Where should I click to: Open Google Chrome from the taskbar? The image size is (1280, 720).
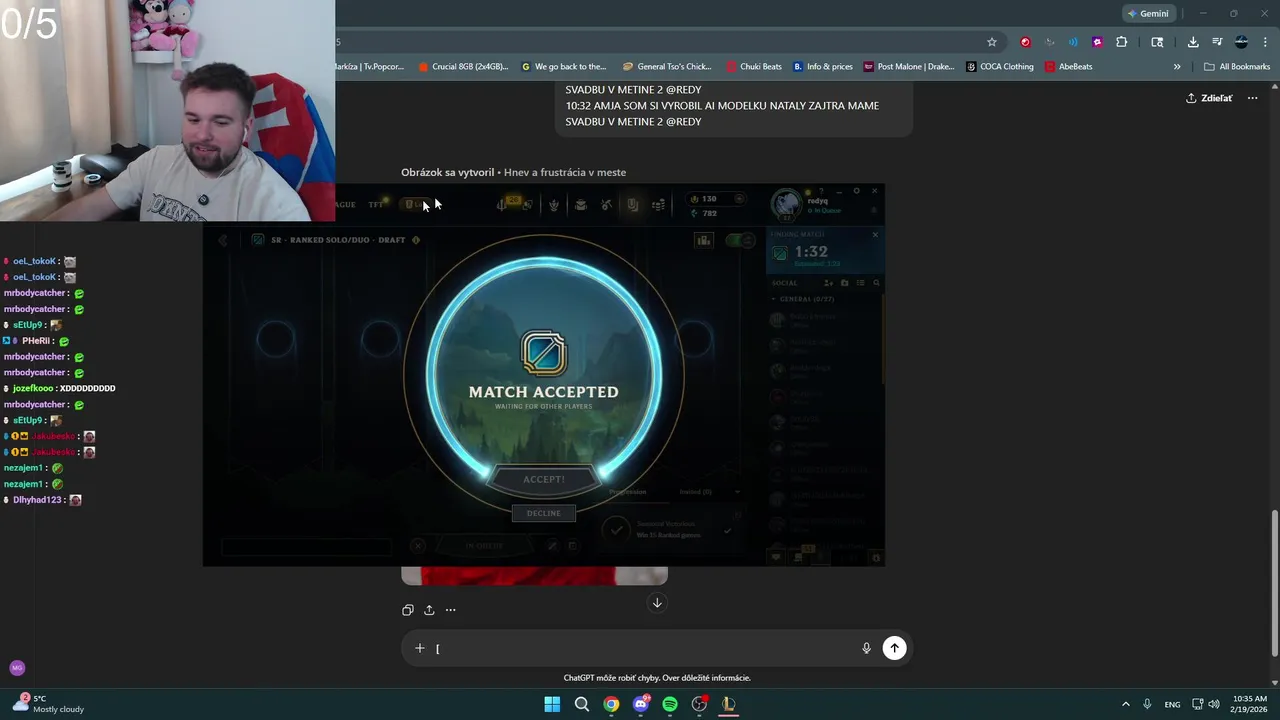(611, 704)
